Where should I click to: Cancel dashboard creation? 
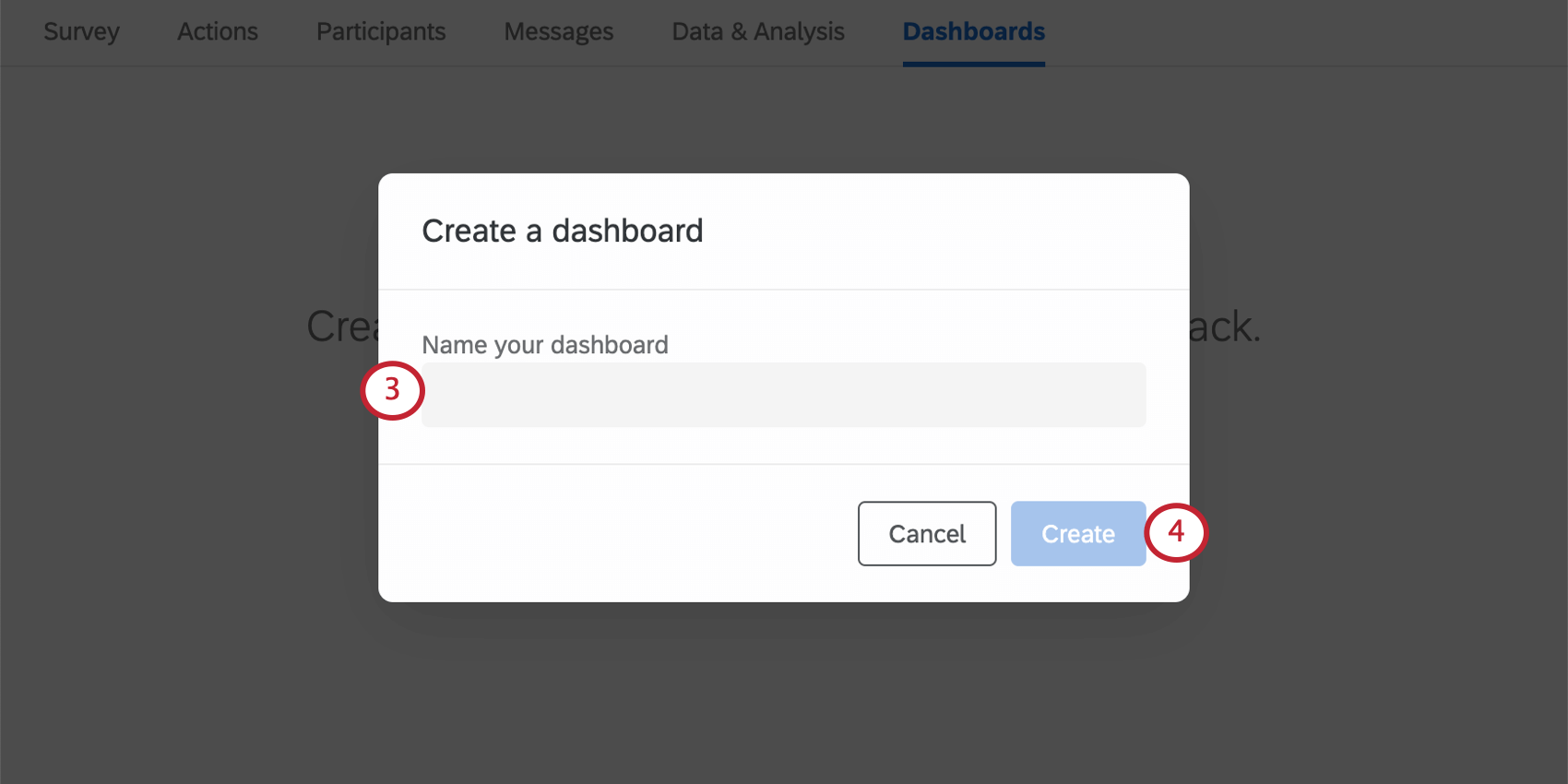coord(926,533)
